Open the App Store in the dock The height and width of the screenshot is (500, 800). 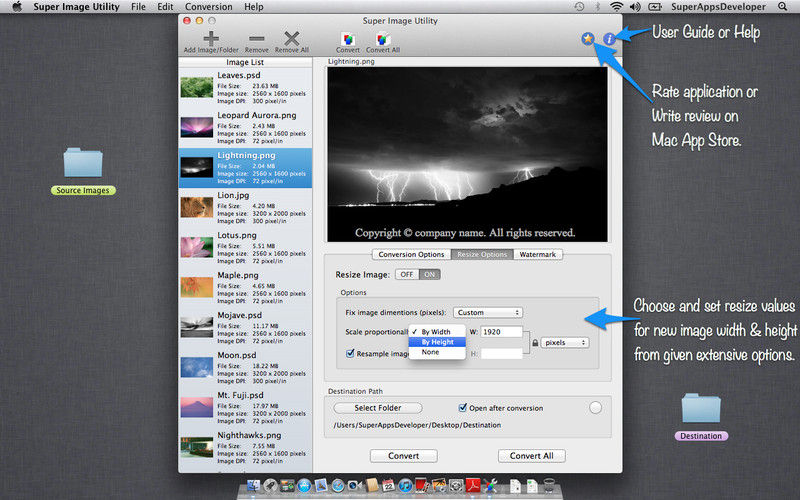coord(304,485)
